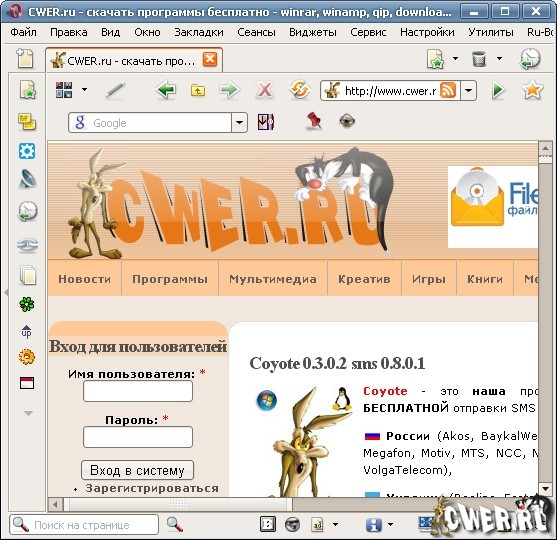Open the history clock panel in sidebar

click(x=27, y=211)
